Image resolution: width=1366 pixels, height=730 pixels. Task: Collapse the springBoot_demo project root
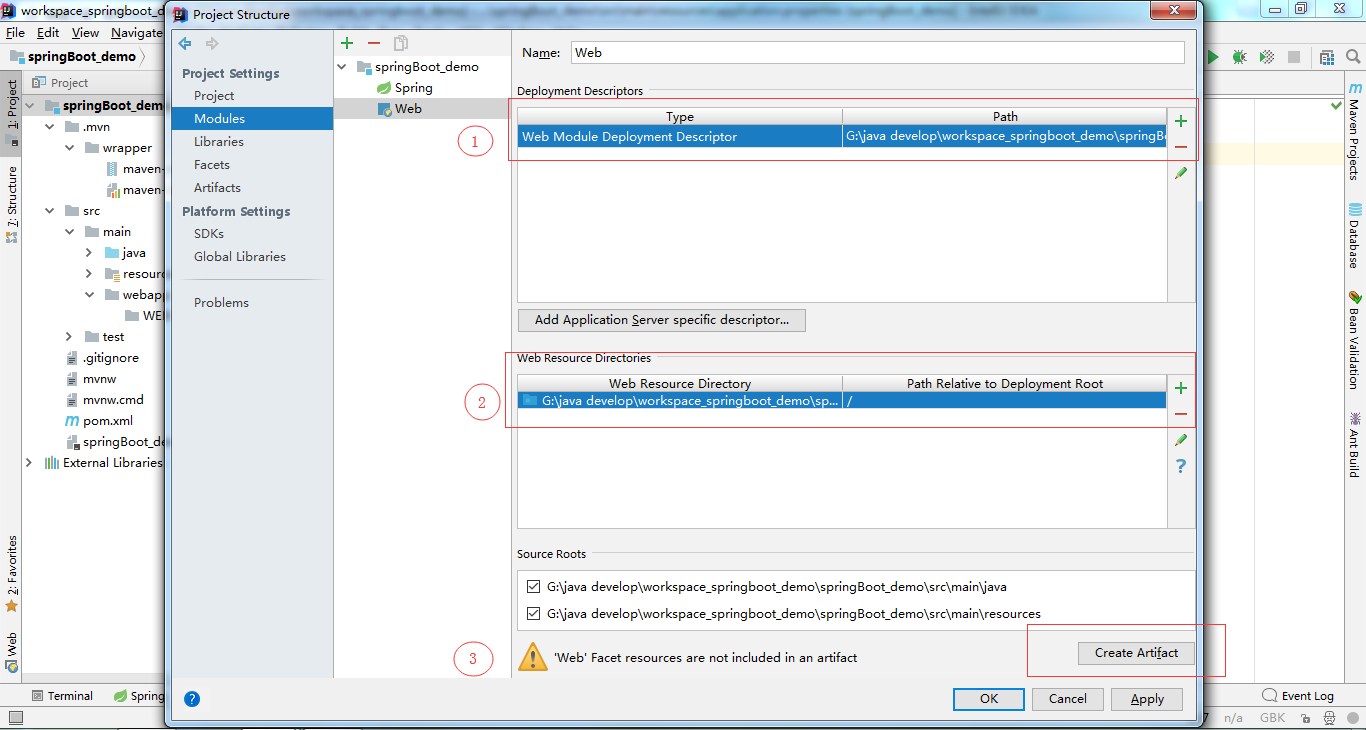pos(29,105)
